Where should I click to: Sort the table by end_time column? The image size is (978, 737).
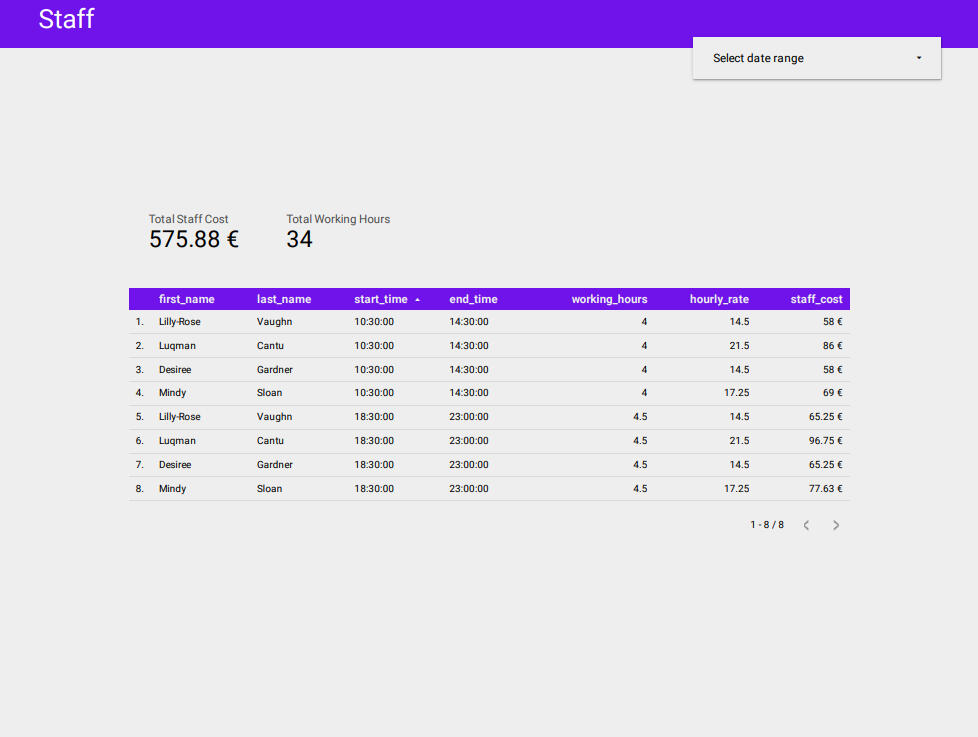click(473, 299)
